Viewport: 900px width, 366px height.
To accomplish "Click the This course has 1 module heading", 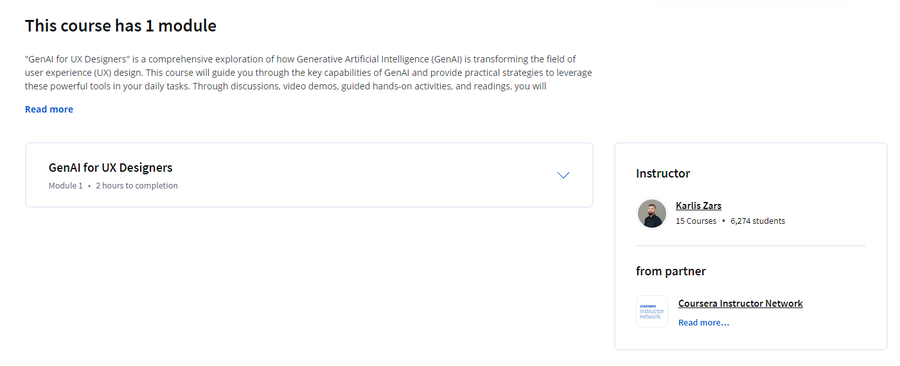I will tap(121, 26).
